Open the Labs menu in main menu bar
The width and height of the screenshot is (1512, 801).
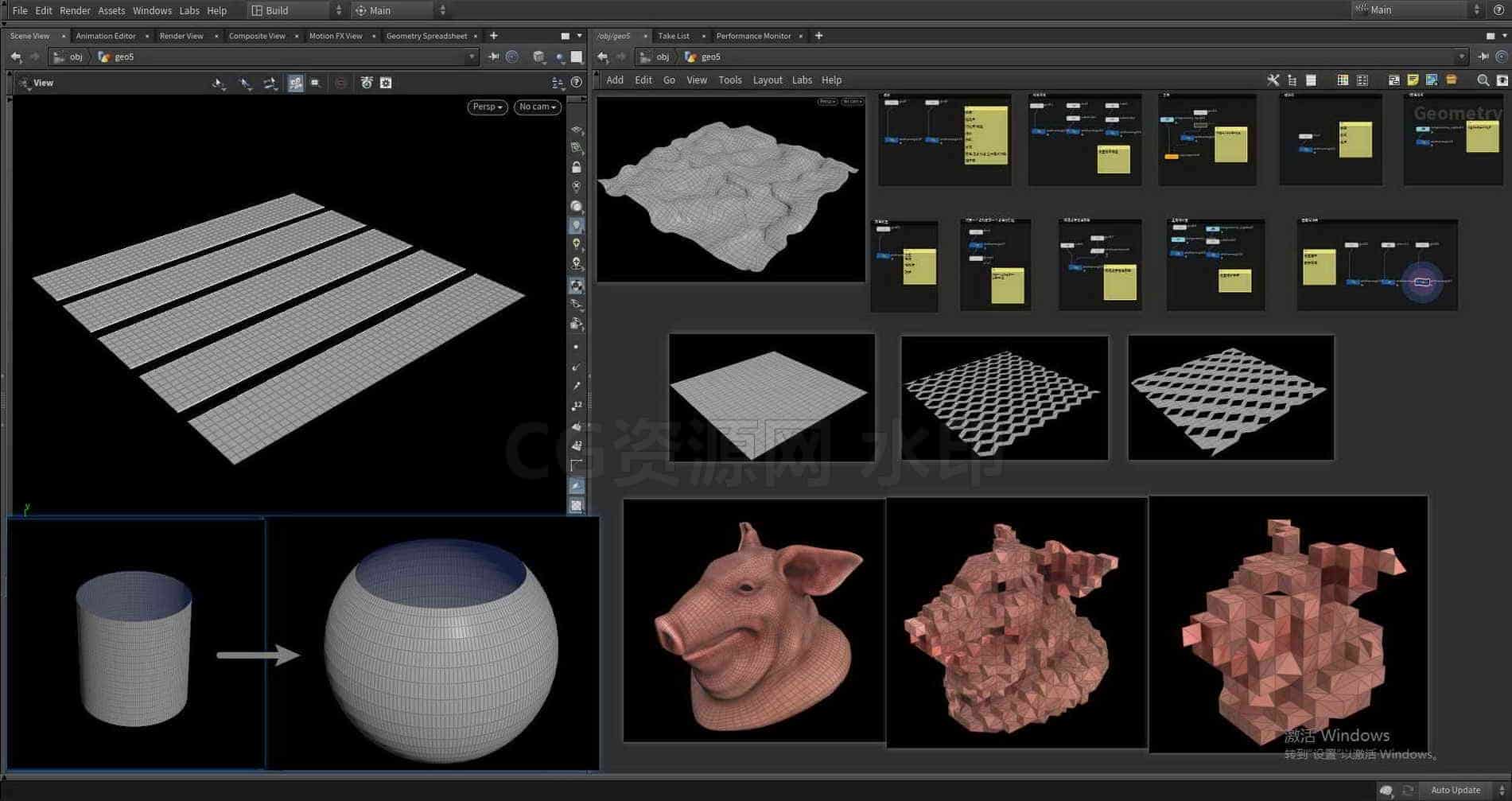point(189,10)
